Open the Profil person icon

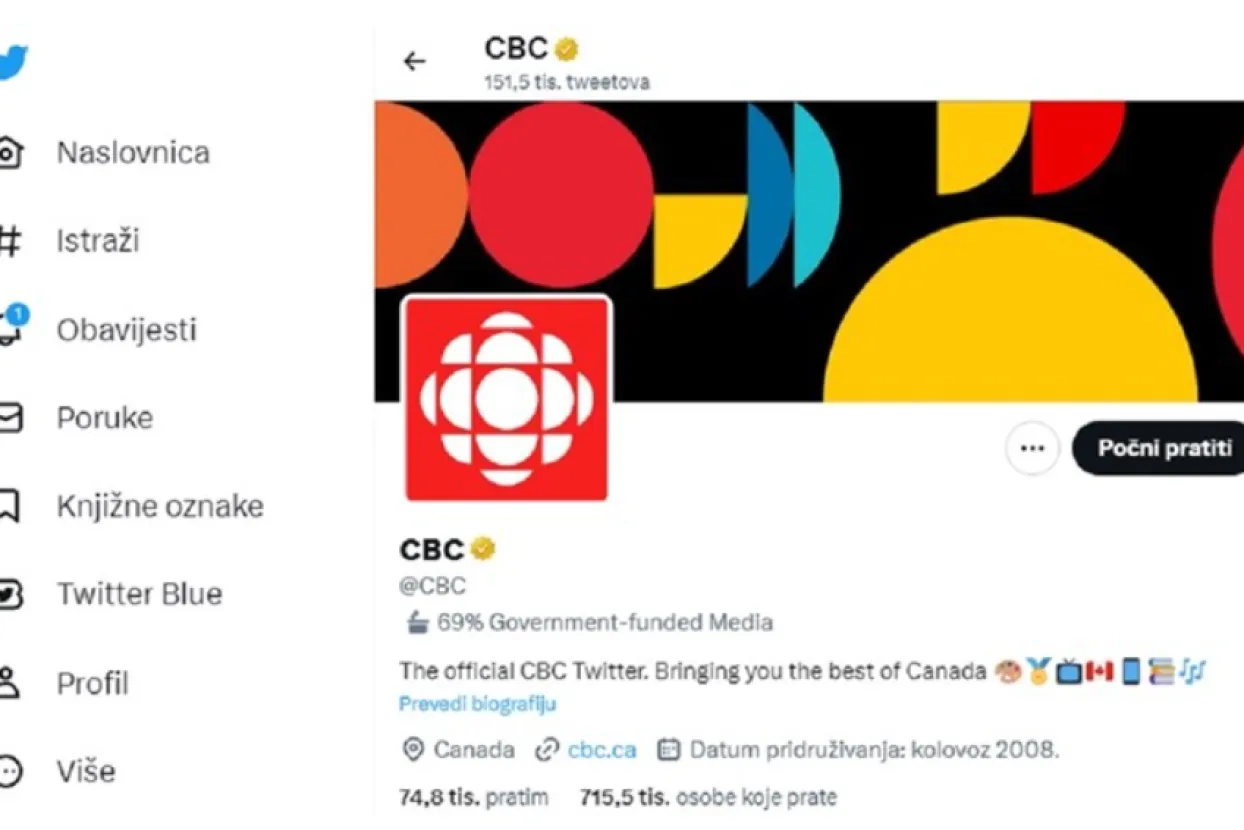pyautogui.click(x=10, y=683)
